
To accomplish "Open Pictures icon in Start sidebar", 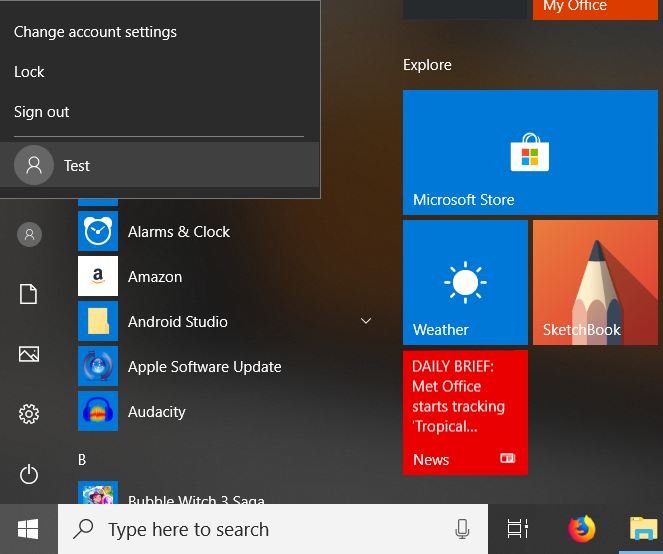I will pos(29,354).
